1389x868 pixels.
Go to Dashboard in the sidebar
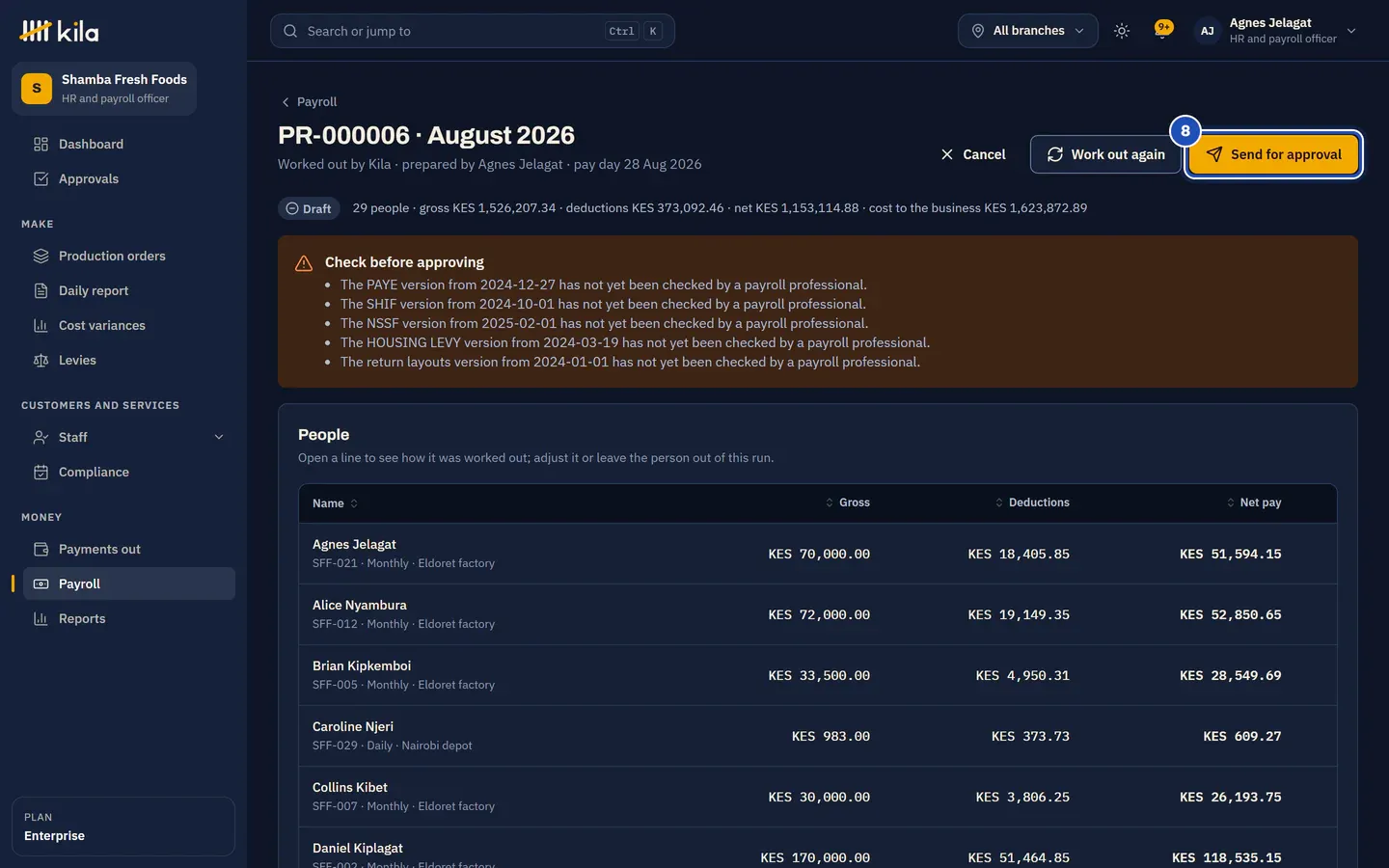pyautogui.click(x=129, y=144)
